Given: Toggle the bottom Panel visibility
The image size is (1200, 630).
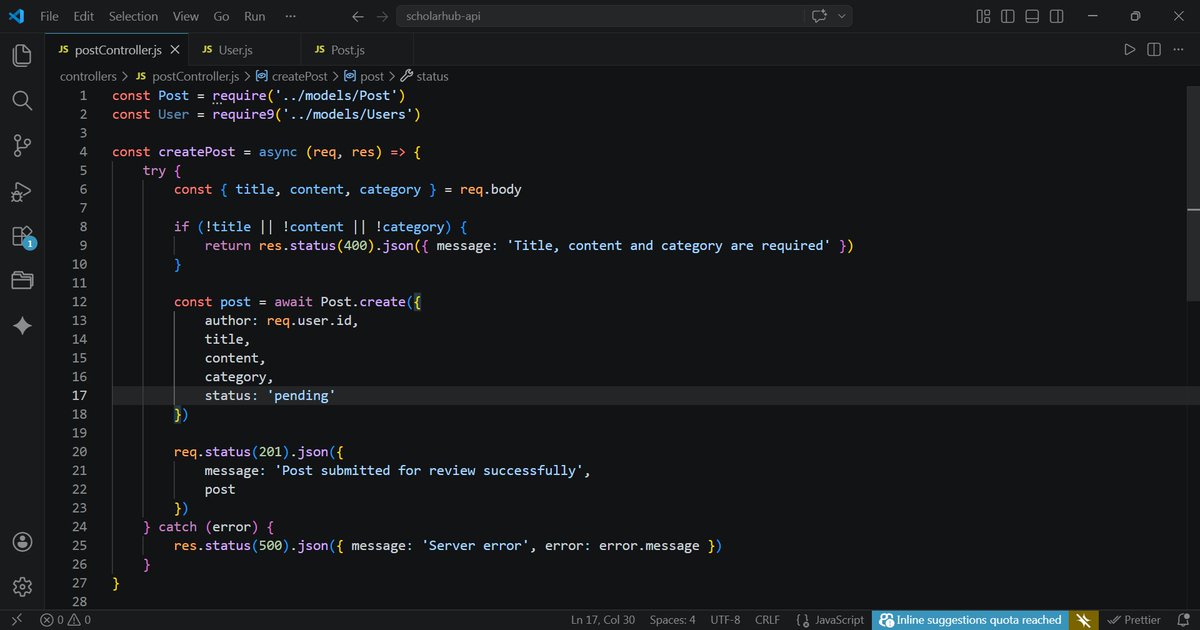Looking at the screenshot, I should point(1032,16).
